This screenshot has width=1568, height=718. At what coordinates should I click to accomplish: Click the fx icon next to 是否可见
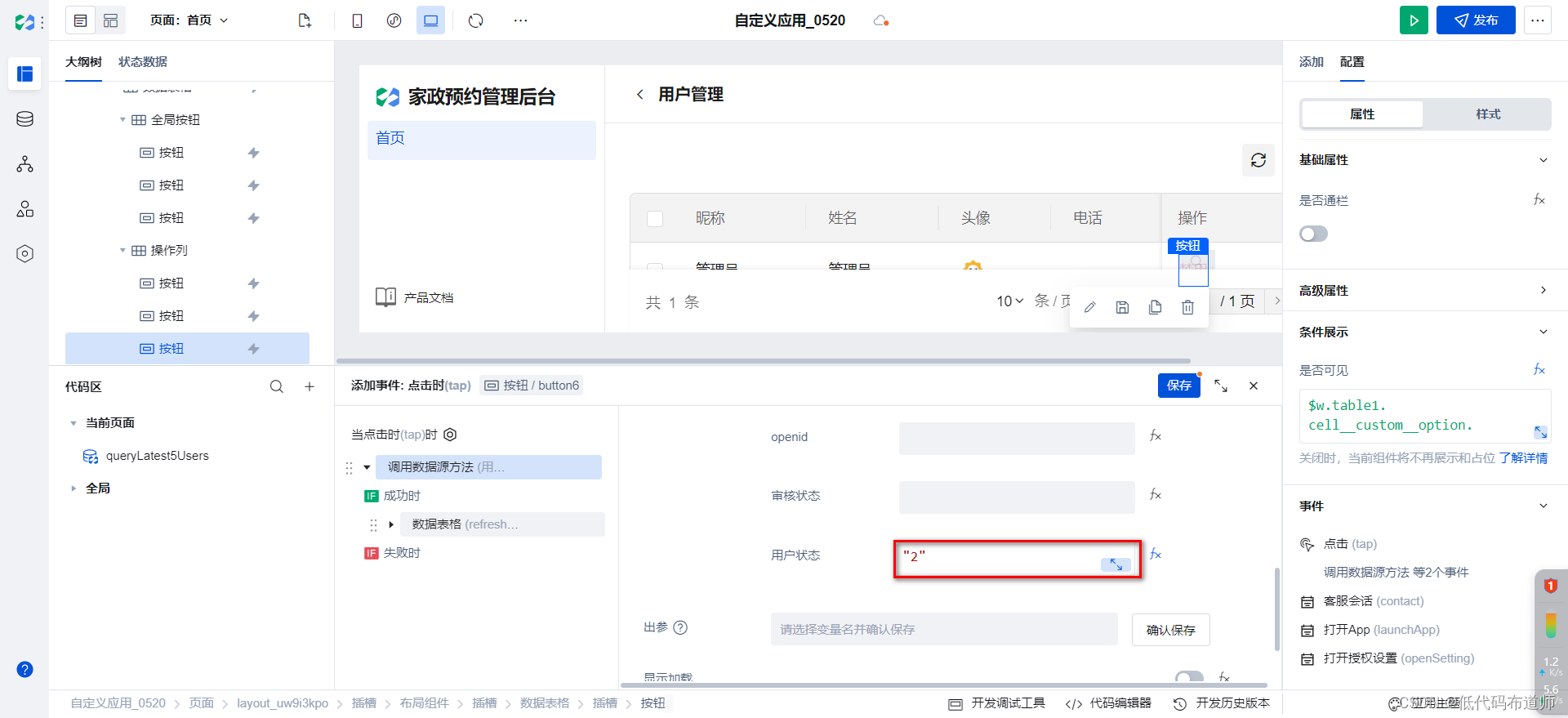pyautogui.click(x=1539, y=370)
